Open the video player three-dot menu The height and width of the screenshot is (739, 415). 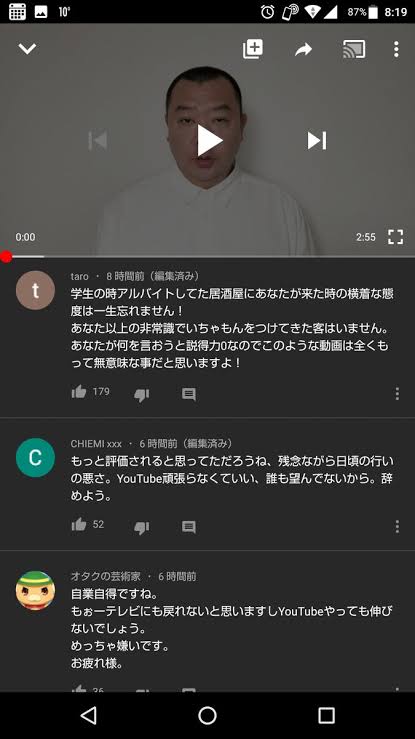click(397, 49)
